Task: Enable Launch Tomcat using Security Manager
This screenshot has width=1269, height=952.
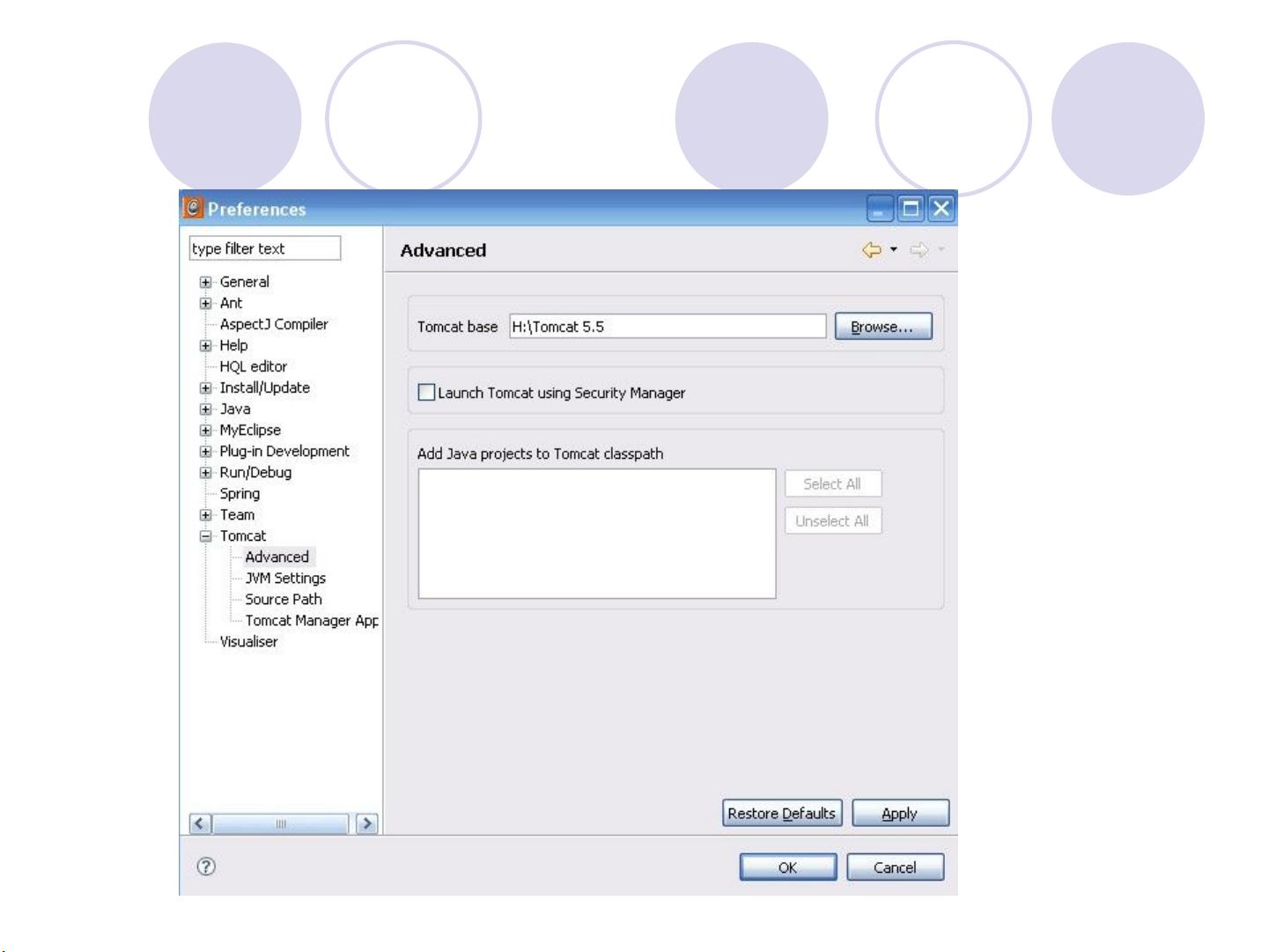Action: [426, 393]
